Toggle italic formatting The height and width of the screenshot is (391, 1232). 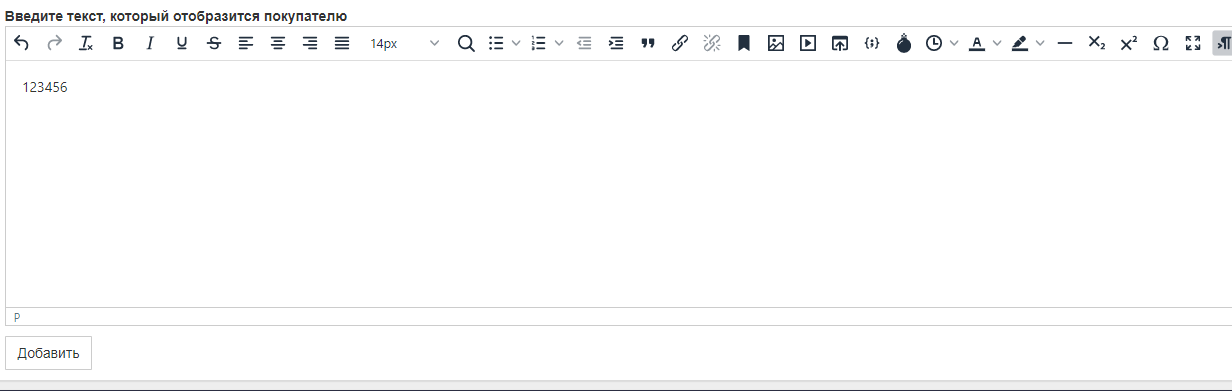[150, 43]
